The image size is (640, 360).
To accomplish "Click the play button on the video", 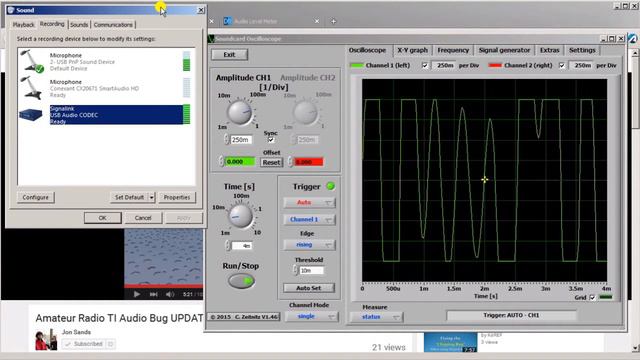I will [x=137, y=294].
